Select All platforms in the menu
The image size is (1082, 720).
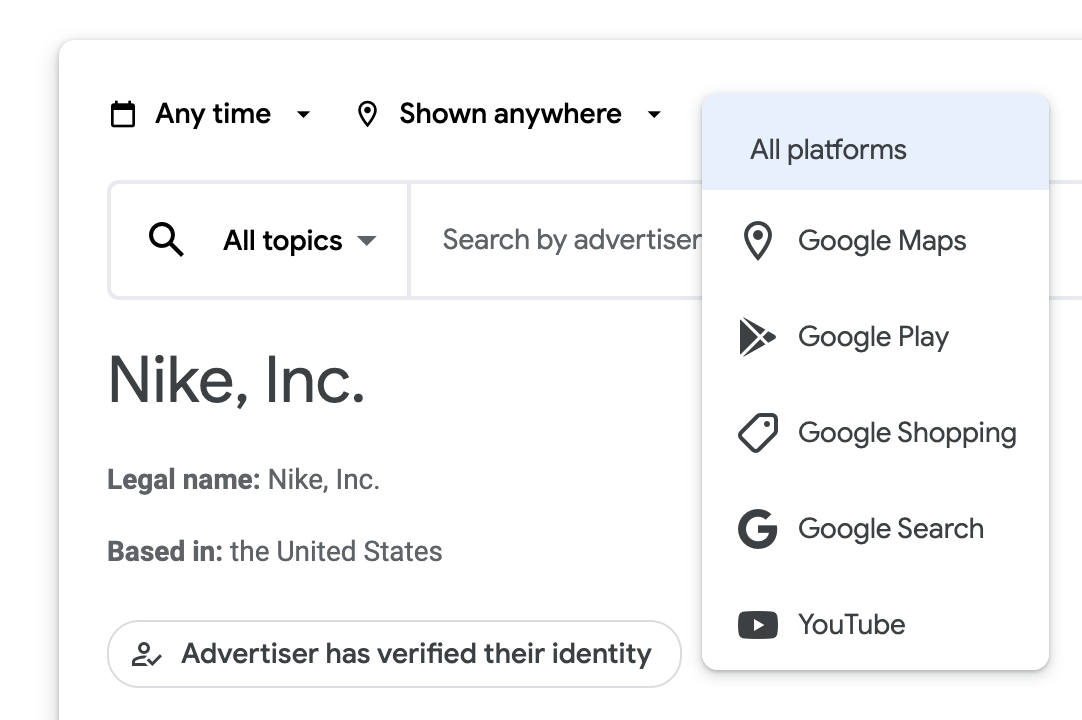[828, 150]
